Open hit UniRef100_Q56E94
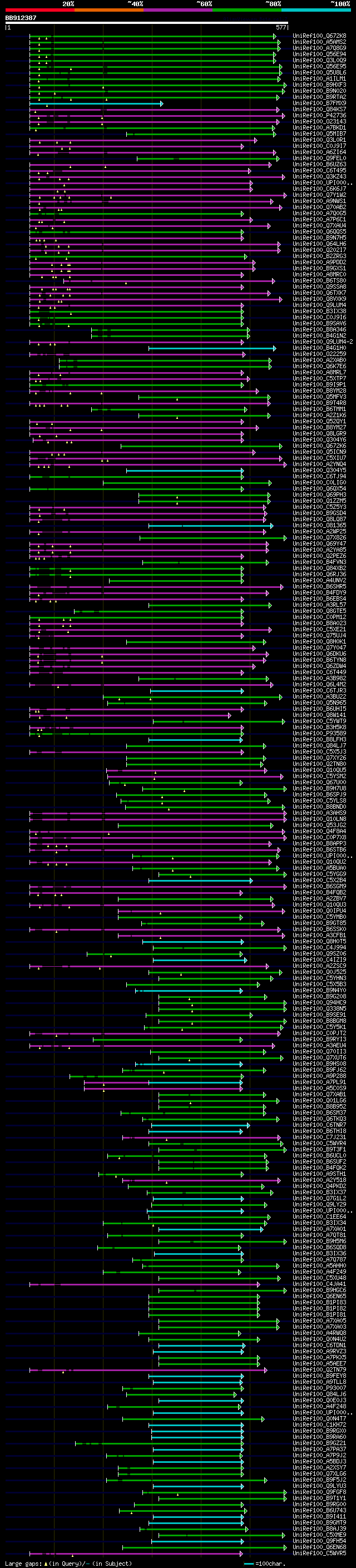The width and height of the screenshot is (356, 1568). pos(319,54)
